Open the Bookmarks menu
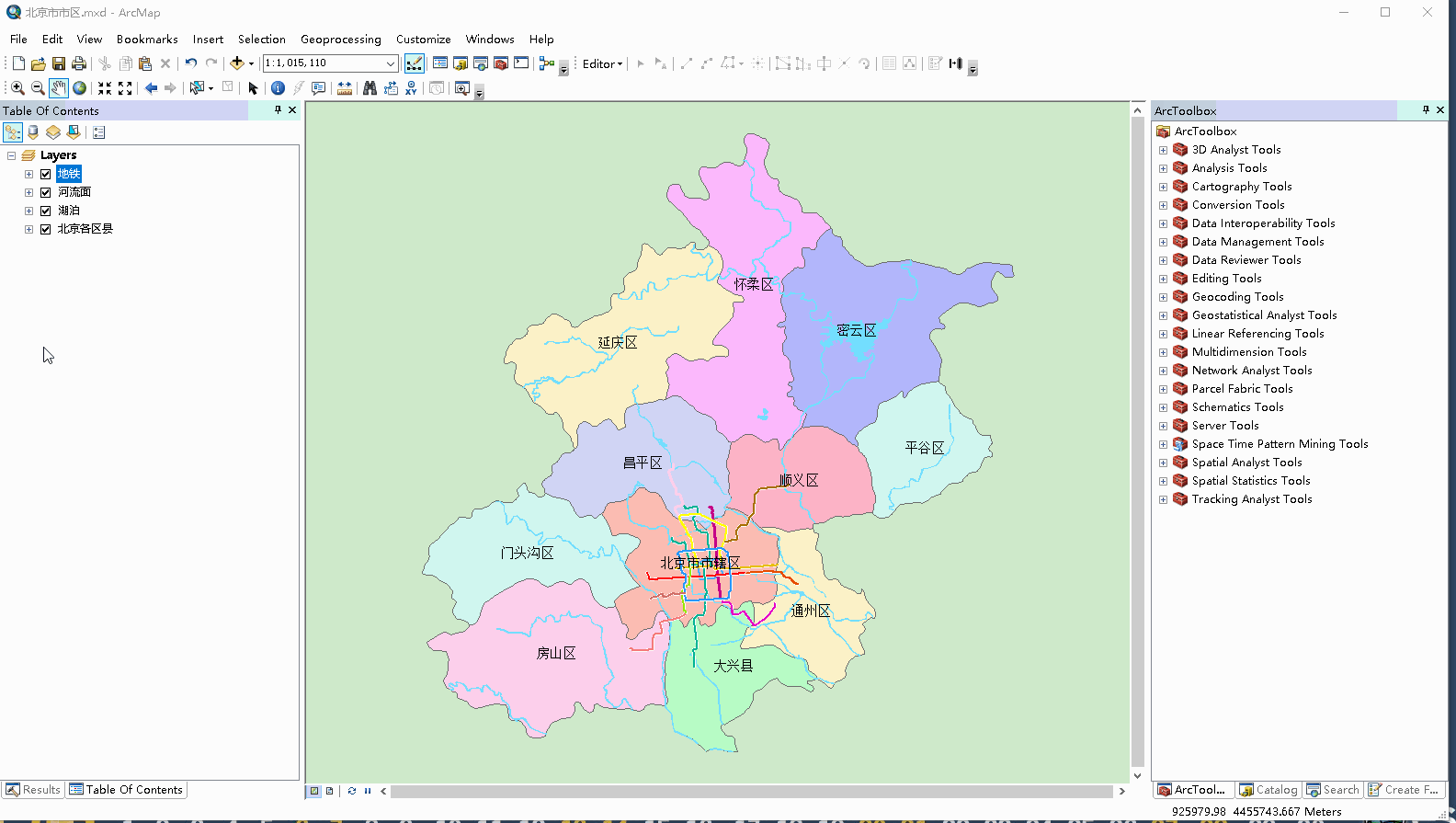 147,40
